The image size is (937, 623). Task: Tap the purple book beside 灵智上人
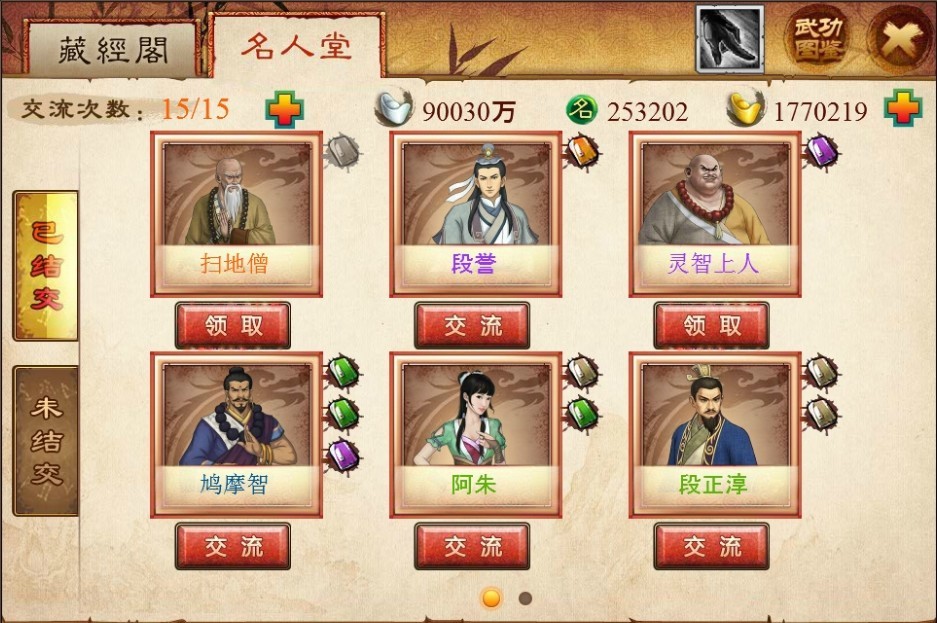822,151
